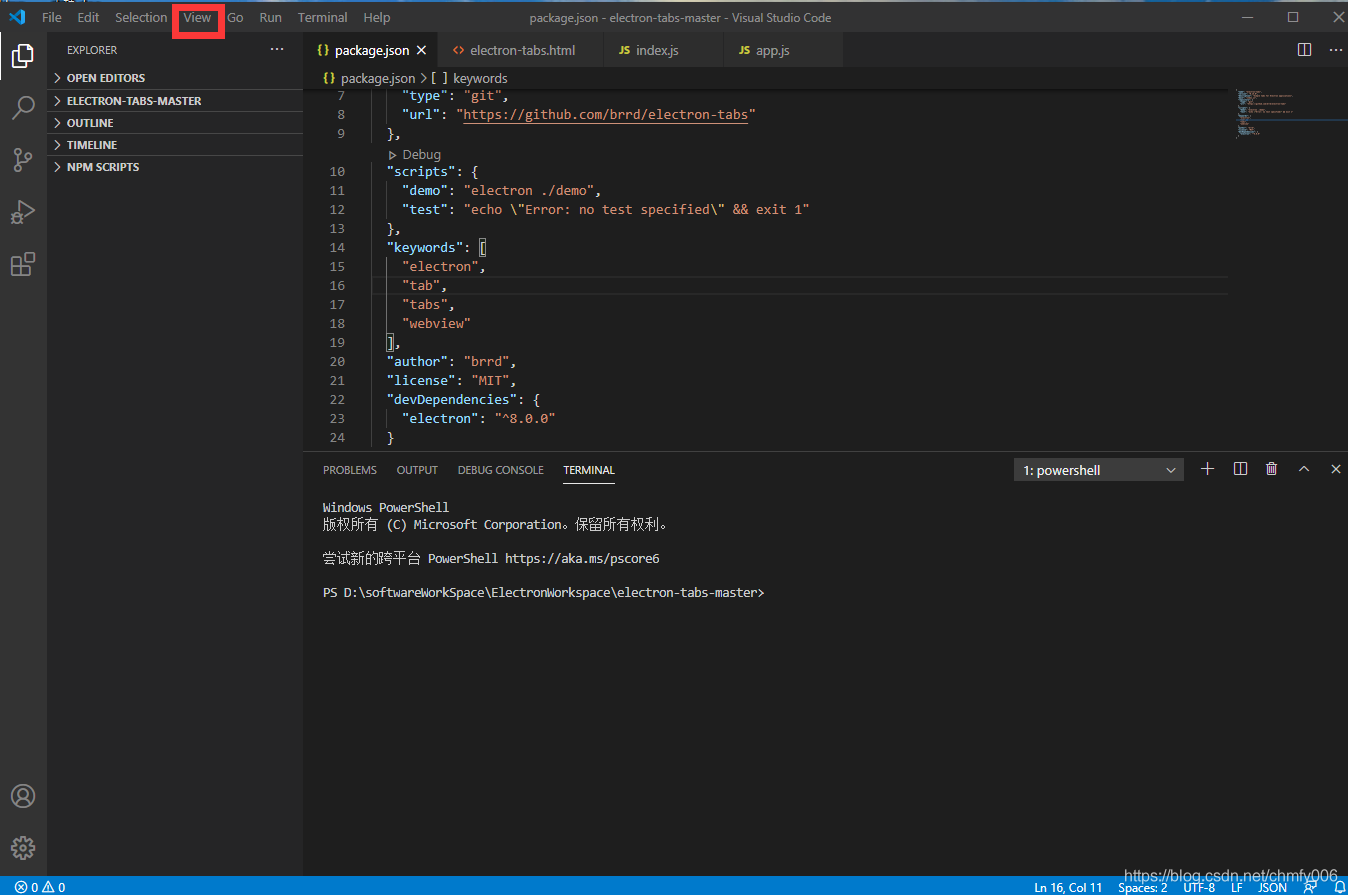Maximize the terminal panel
The height and width of the screenshot is (895, 1348).
[x=1304, y=469]
